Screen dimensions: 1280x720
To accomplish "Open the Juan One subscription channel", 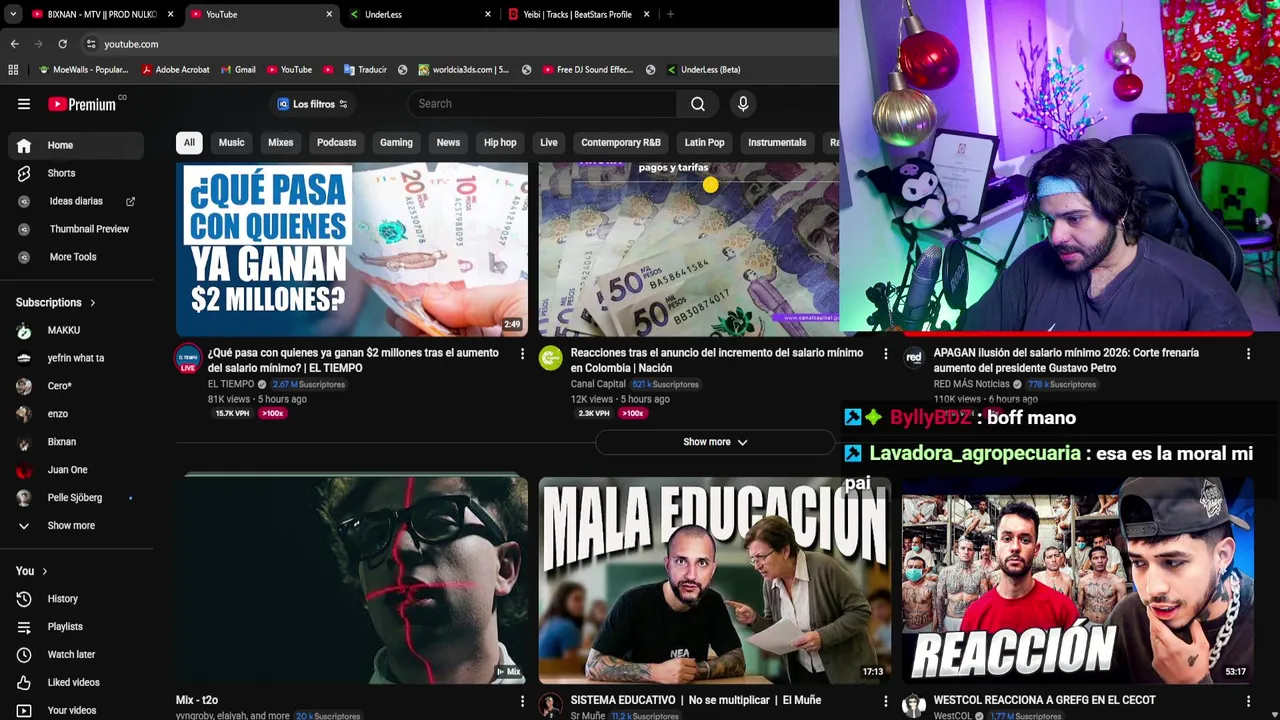I will pos(76,470).
